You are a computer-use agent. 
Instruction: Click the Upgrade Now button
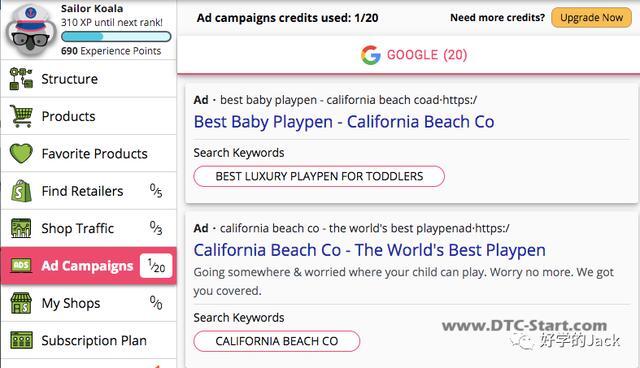[x=591, y=18]
